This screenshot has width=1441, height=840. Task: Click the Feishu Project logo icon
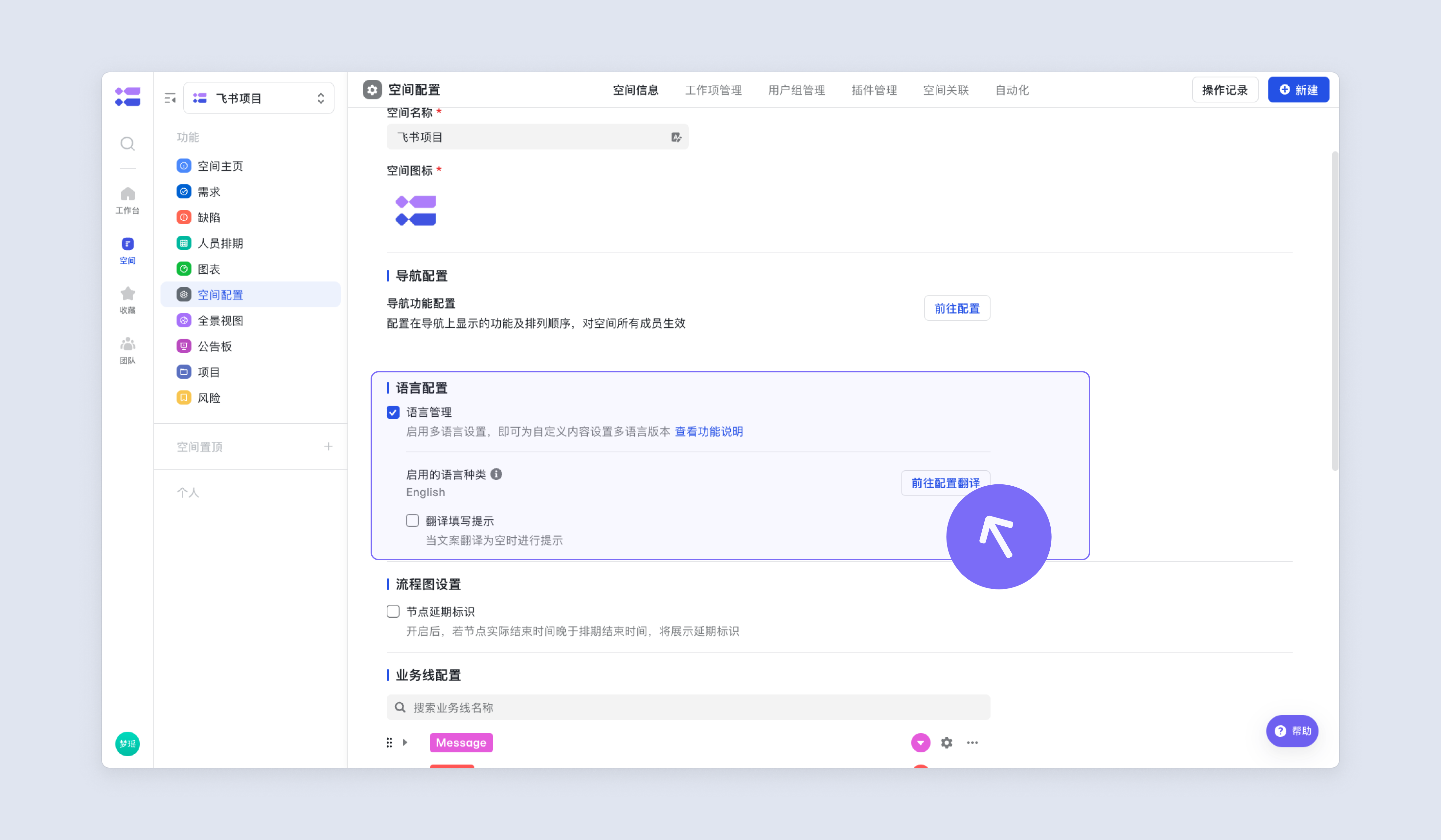127,97
